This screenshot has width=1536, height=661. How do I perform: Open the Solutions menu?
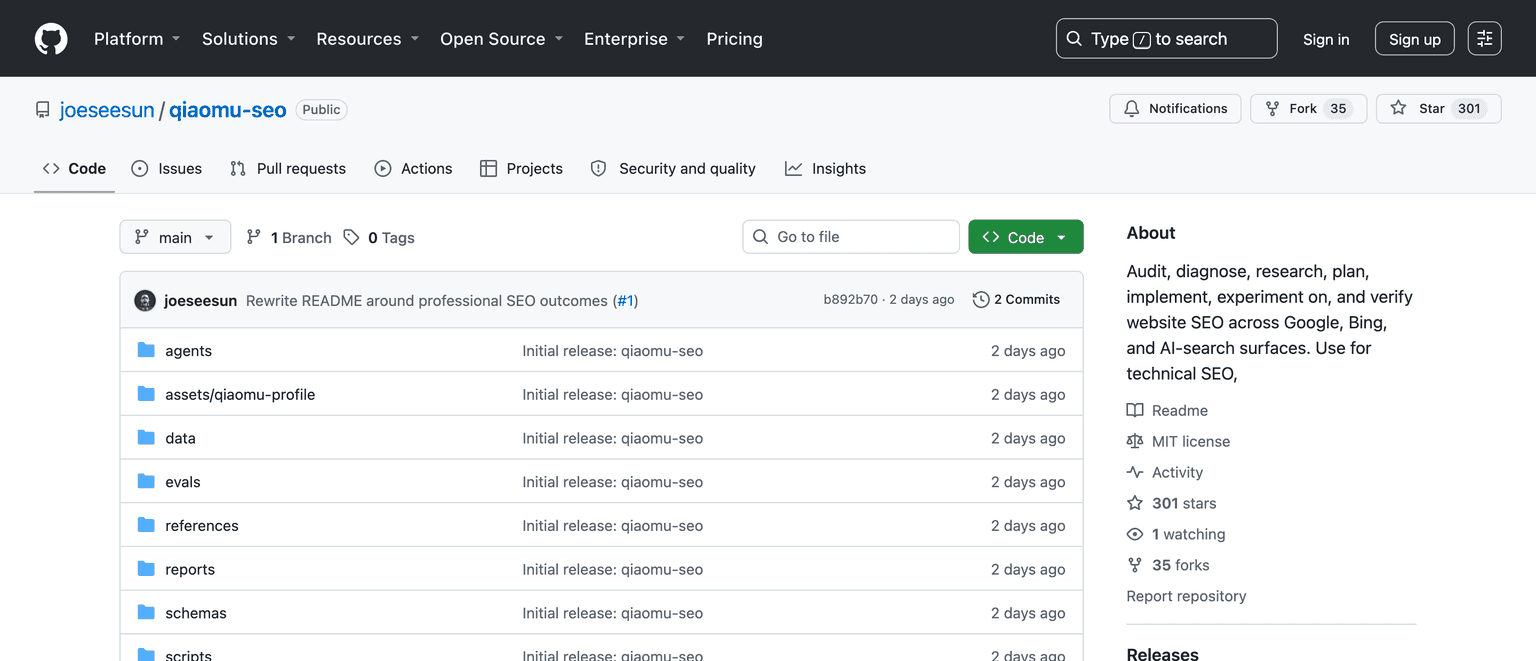coord(249,39)
